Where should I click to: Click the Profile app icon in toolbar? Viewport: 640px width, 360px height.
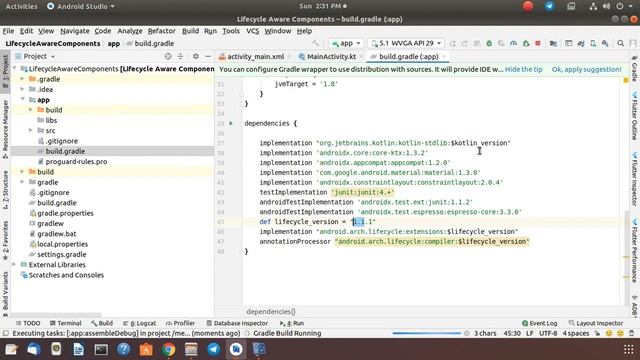click(x=513, y=43)
